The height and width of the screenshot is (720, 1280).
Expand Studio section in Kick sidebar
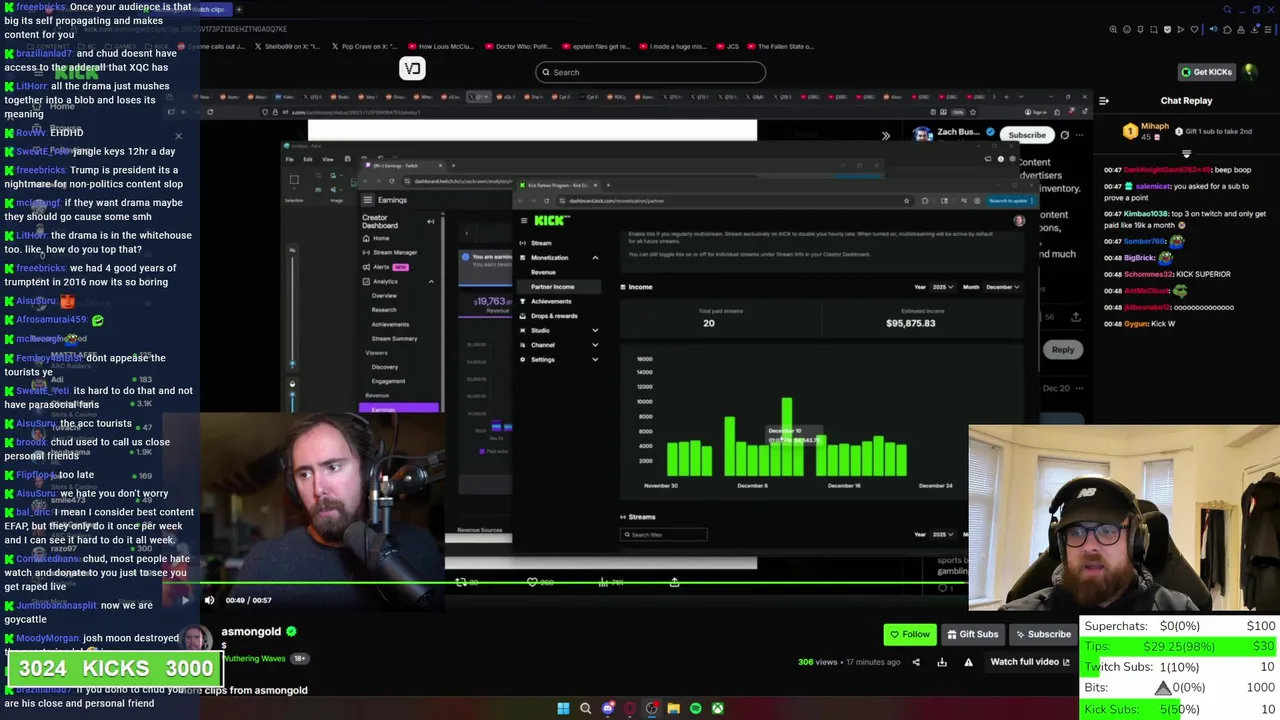[x=558, y=330]
